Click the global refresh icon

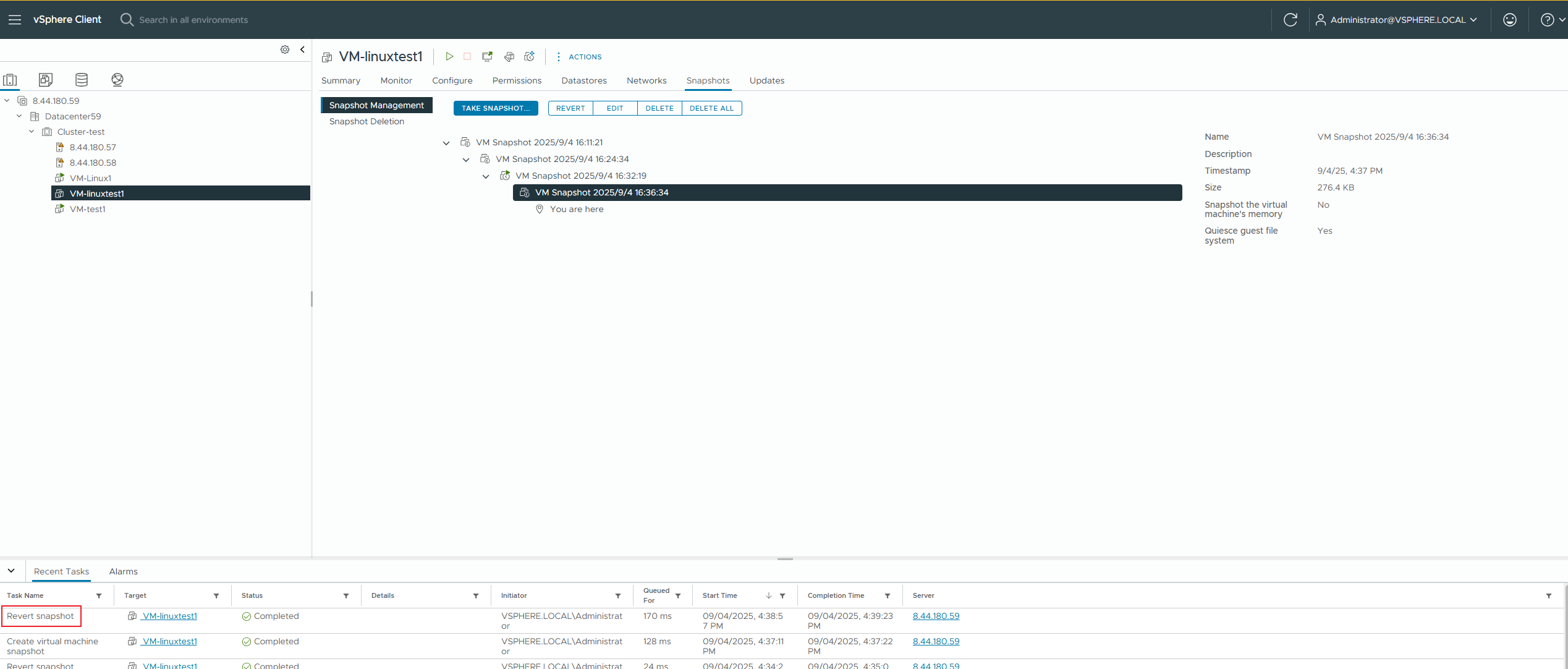1290,20
